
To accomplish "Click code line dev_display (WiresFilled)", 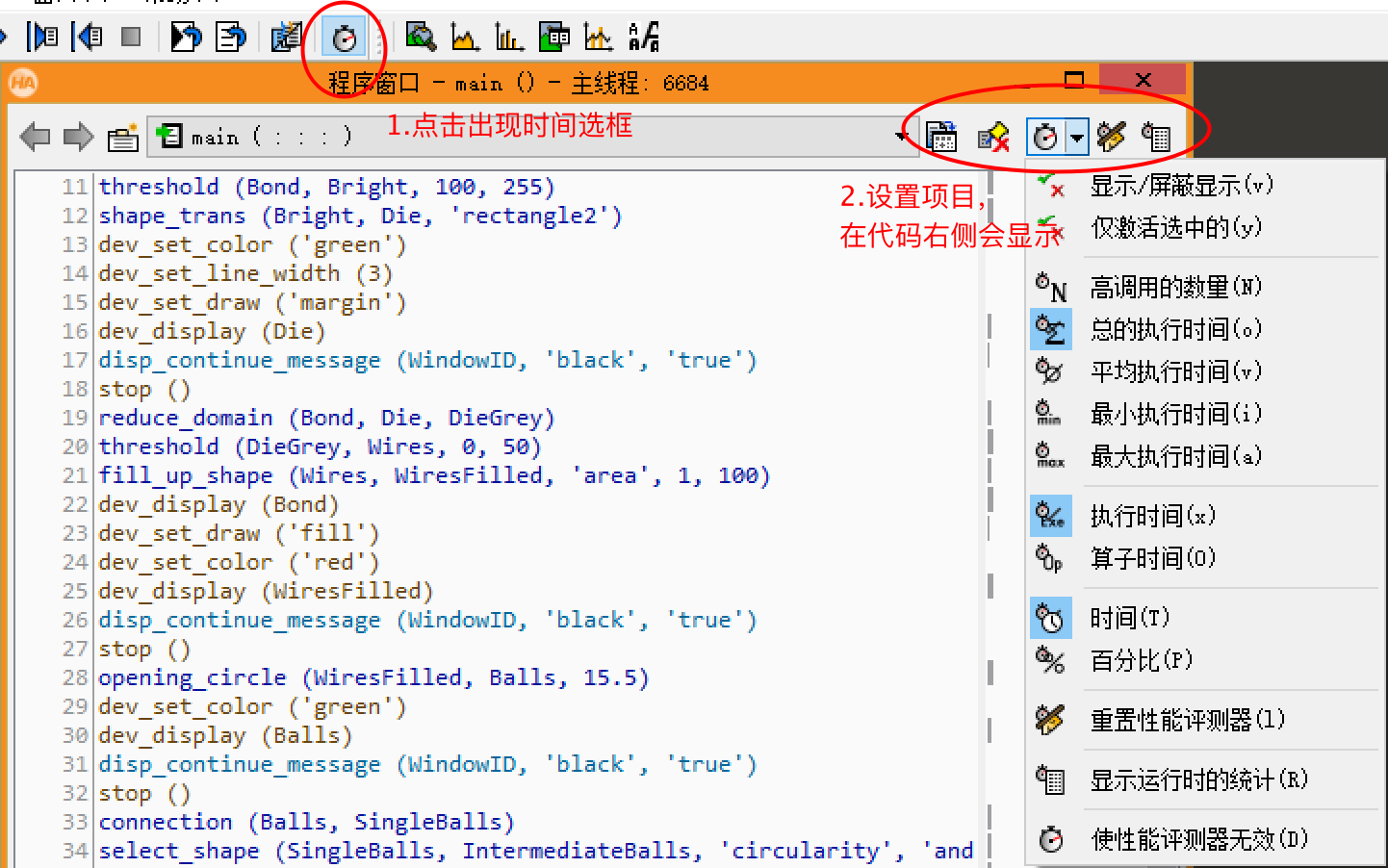I will click(266, 591).
